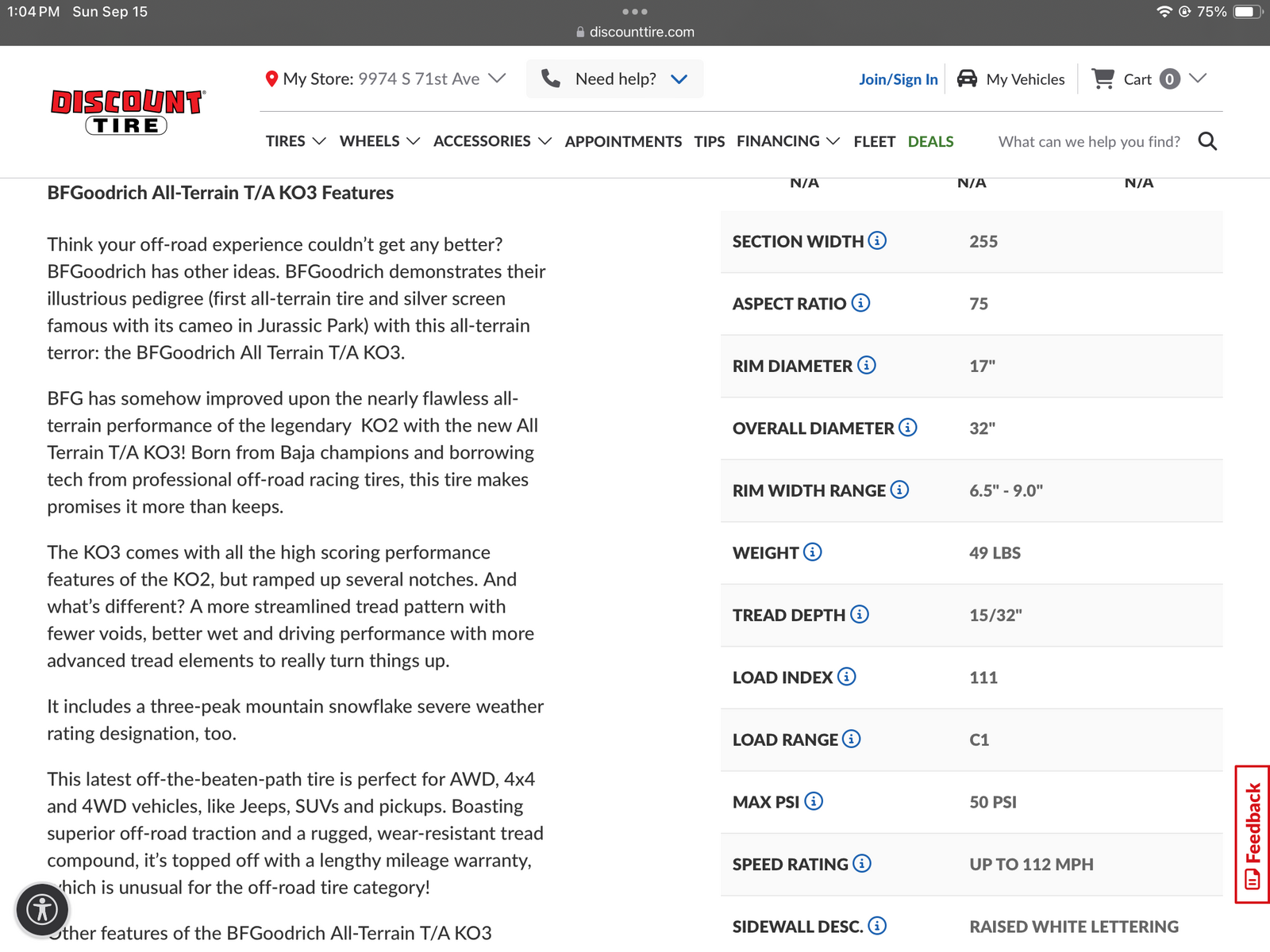Go to Tips

pyautogui.click(x=710, y=141)
